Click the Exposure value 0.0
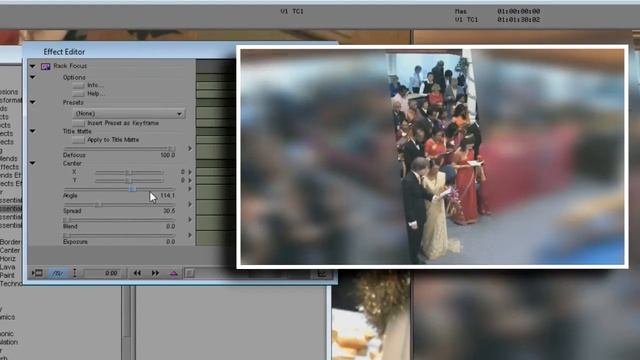The image size is (640, 360). 171,242
